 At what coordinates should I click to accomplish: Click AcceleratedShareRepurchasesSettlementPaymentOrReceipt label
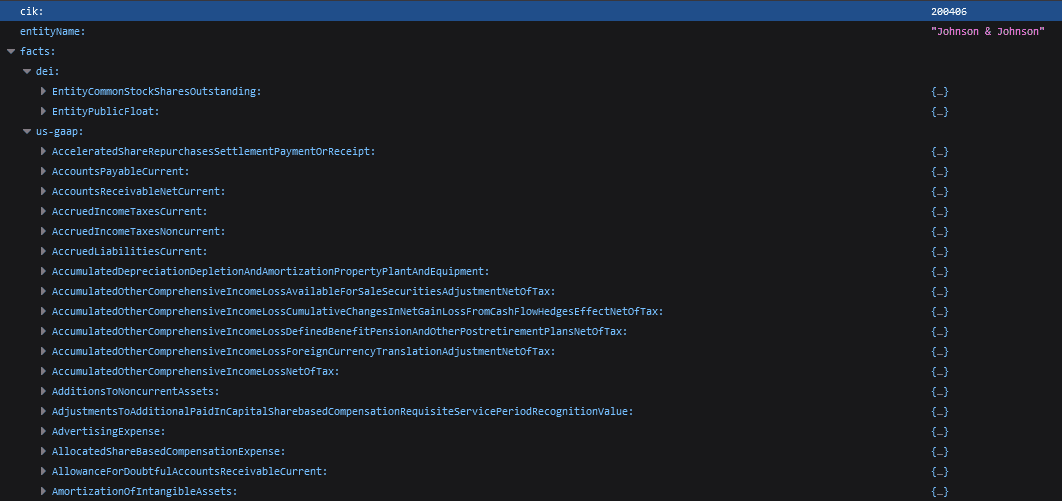[213, 152]
